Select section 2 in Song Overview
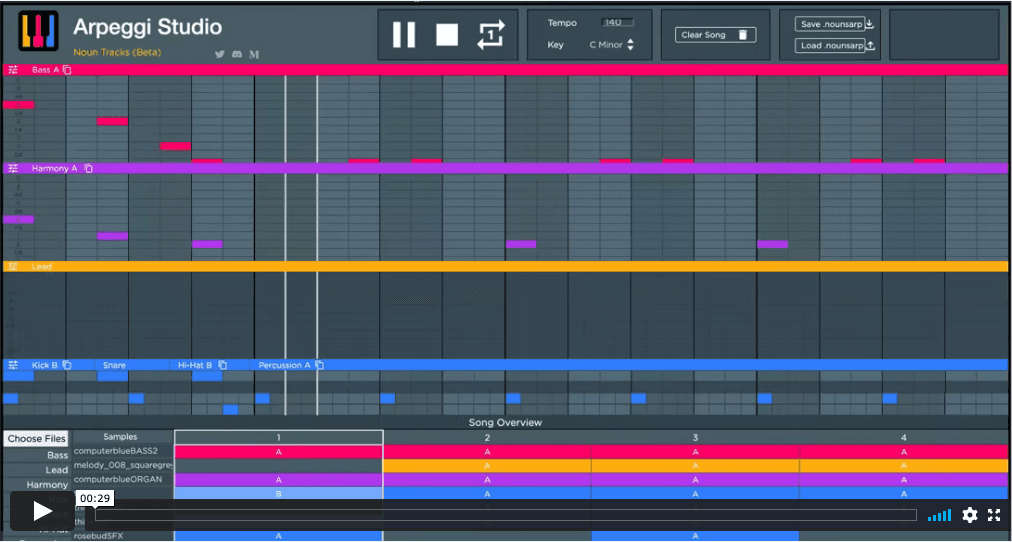The width and height of the screenshot is (1012, 542). click(x=487, y=438)
